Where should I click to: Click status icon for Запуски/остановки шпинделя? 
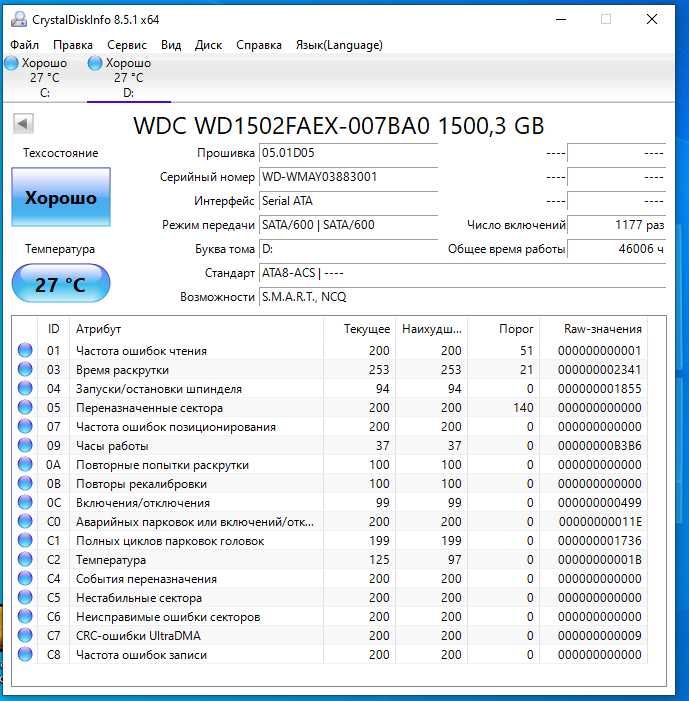(25, 389)
